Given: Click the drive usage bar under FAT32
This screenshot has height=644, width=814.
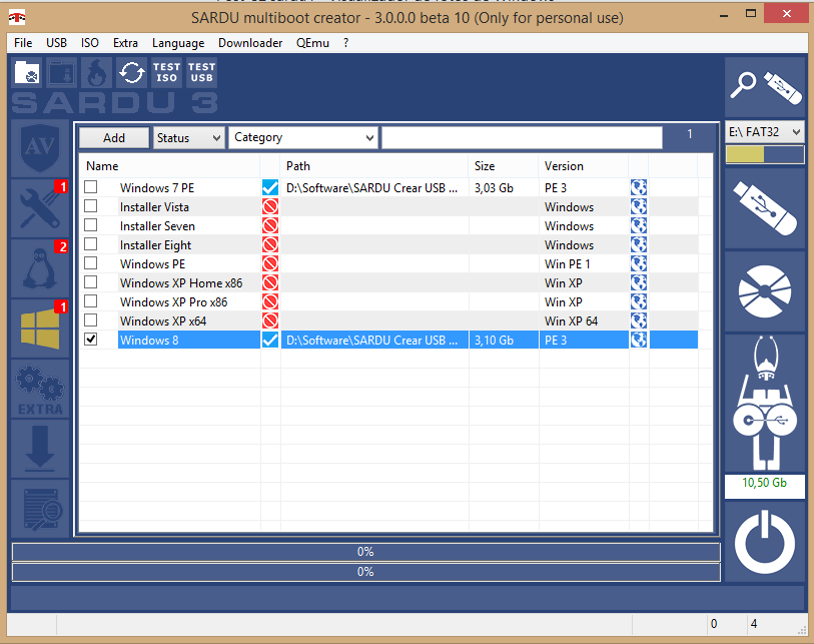Looking at the screenshot, I should (765, 155).
